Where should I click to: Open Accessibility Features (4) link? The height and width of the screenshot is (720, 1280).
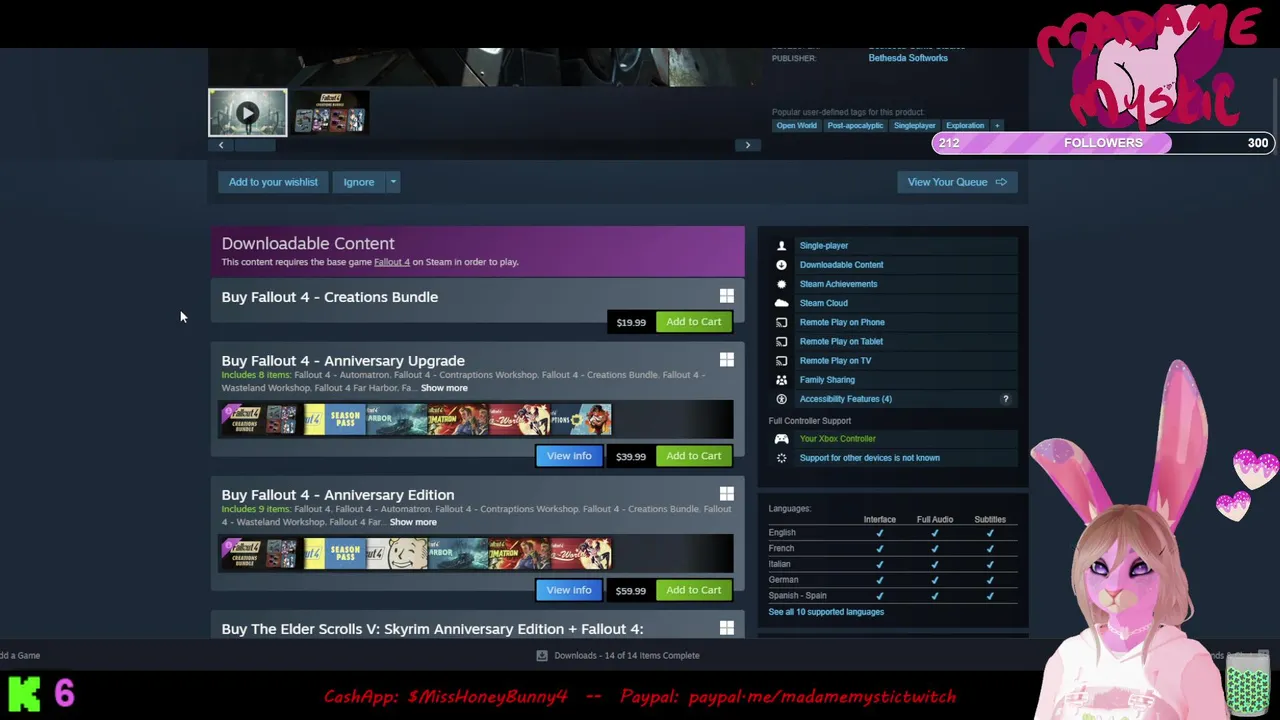coord(846,399)
